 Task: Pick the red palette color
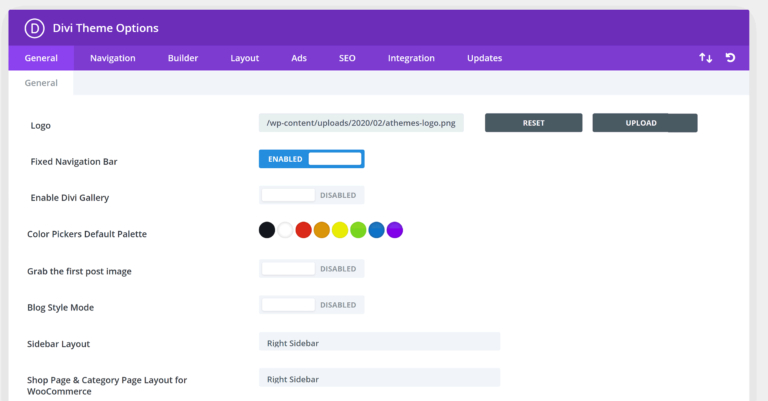pyautogui.click(x=304, y=230)
